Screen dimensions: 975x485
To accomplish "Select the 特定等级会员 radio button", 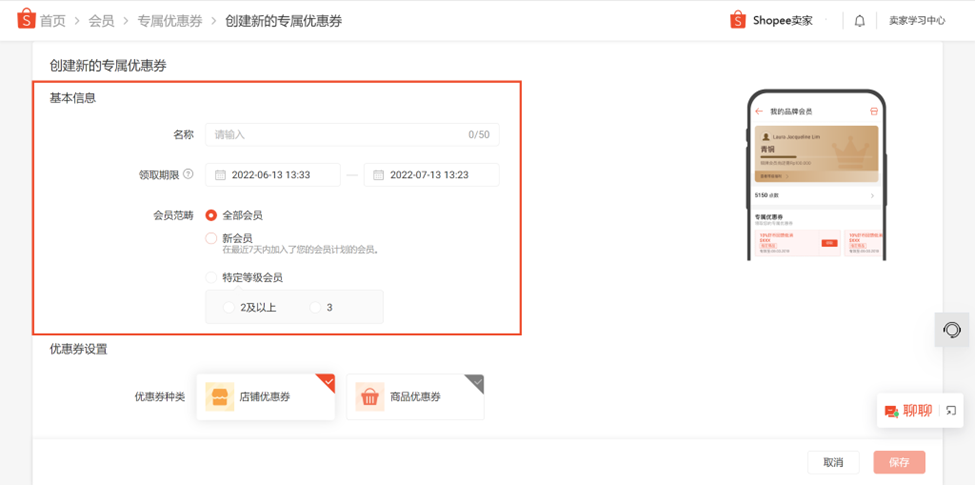I will [x=211, y=277].
